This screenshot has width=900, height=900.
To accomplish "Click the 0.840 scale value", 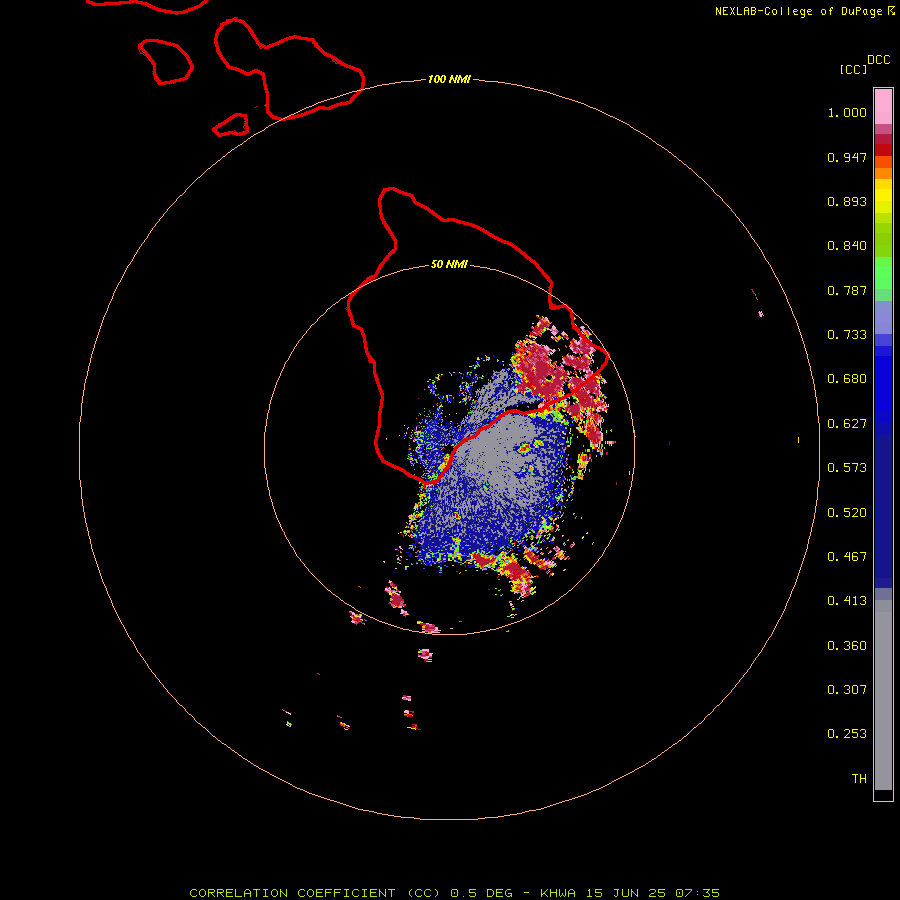I will [847, 246].
